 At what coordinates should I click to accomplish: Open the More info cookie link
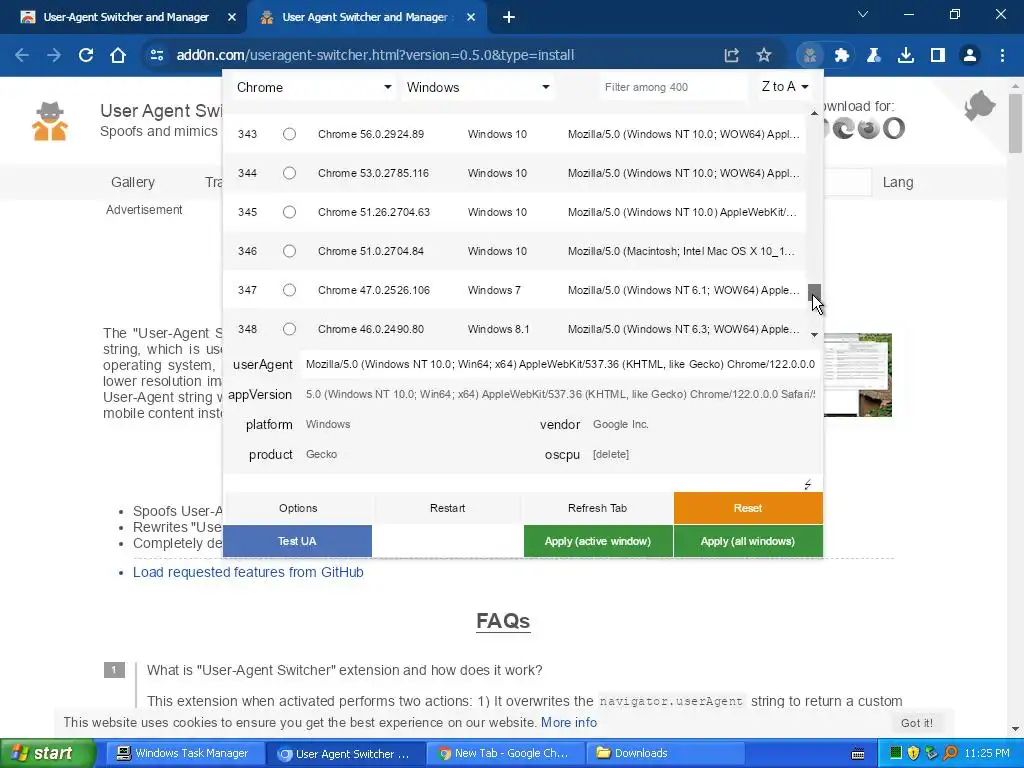coord(569,722)
